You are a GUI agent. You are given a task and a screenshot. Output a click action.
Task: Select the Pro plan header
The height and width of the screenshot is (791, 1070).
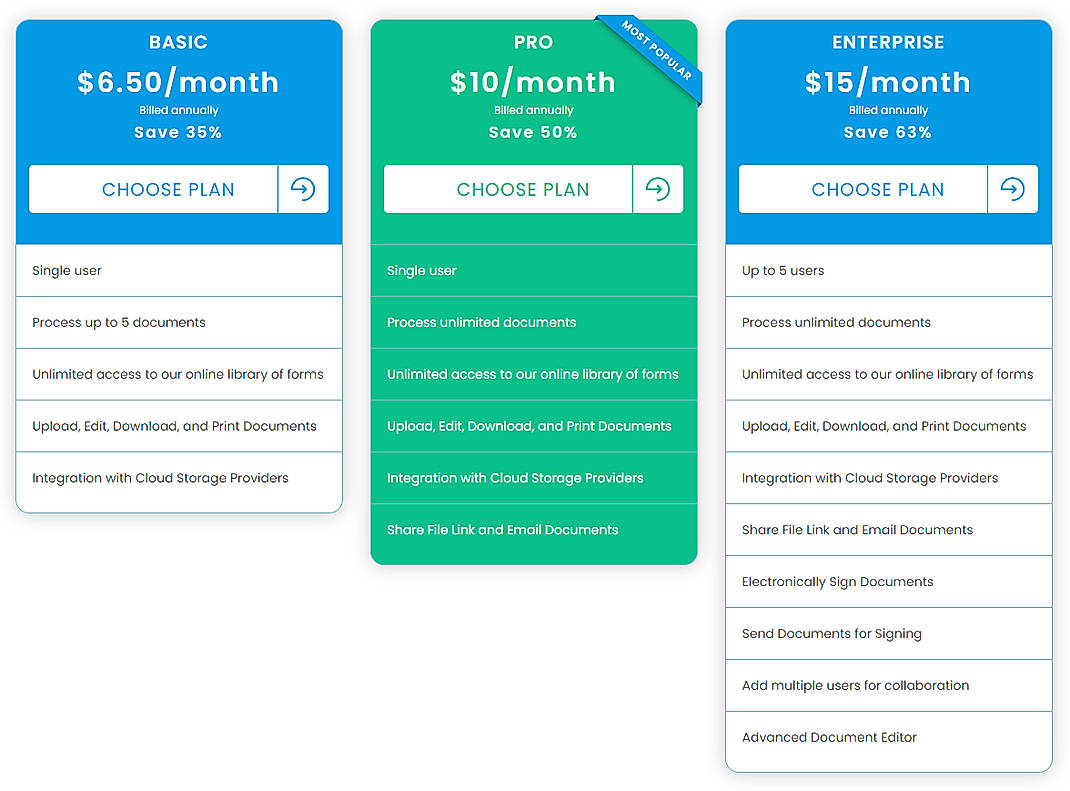point(533,42)
